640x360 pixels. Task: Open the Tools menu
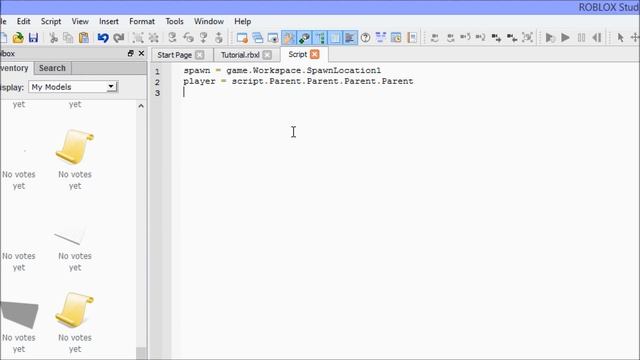tap(174, 21)
